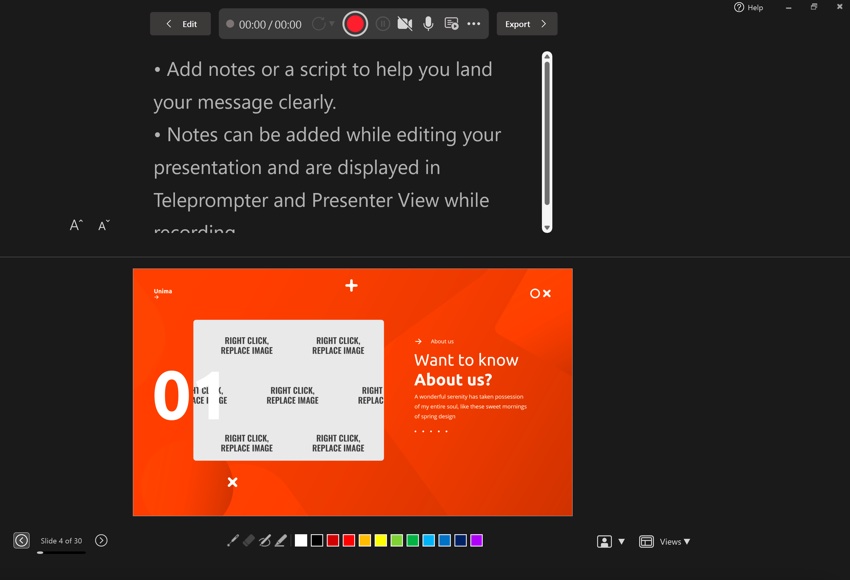Toggle the teleprompter notes icon
The width and height of the screenshot is (850, 580).
point(451,24)
